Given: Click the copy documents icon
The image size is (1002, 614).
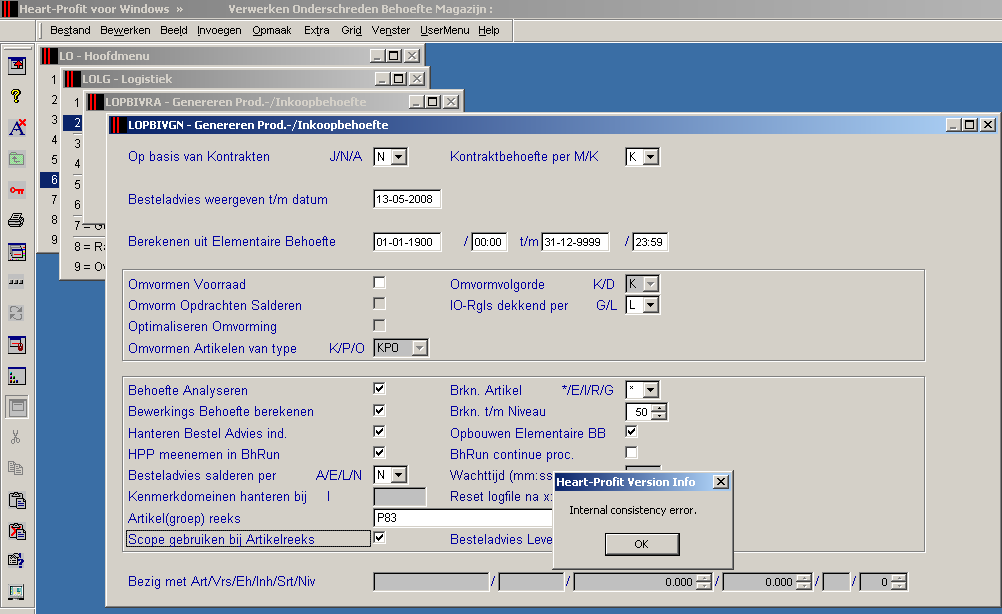Looking at the screenshot, I should click(x=17, y=469).
